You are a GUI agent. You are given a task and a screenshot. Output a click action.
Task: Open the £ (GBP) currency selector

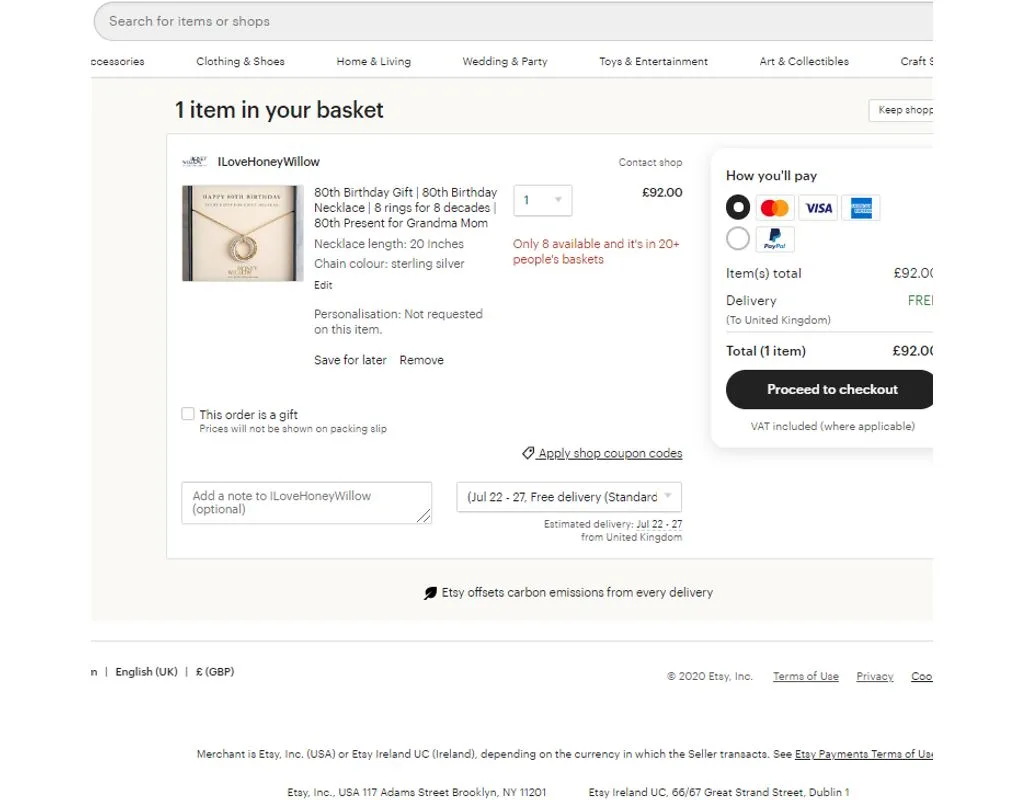pyautogui.click(x=215, y=671)
